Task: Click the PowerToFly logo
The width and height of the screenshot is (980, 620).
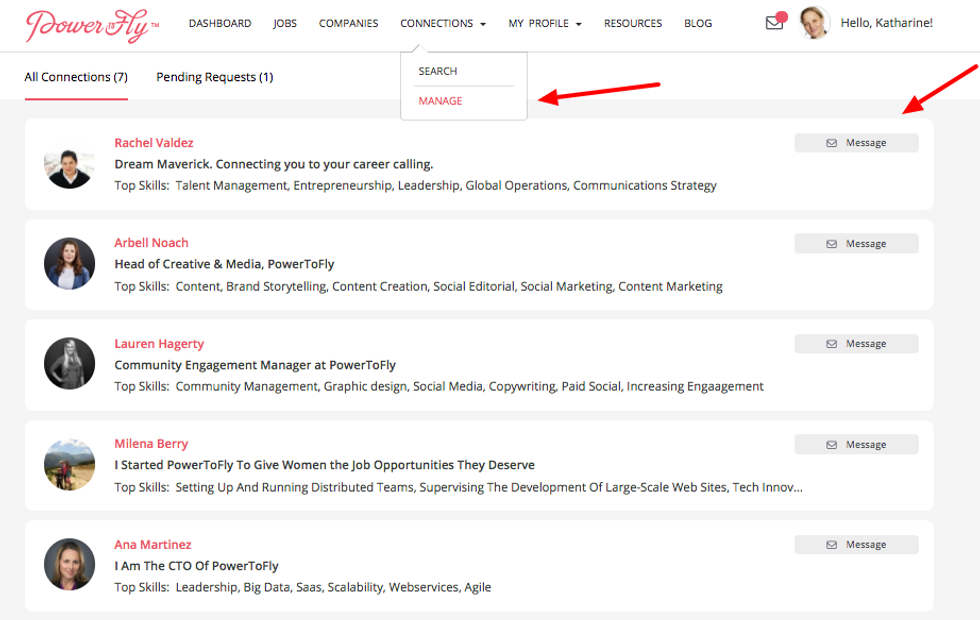Action: [x=91, y=25]
